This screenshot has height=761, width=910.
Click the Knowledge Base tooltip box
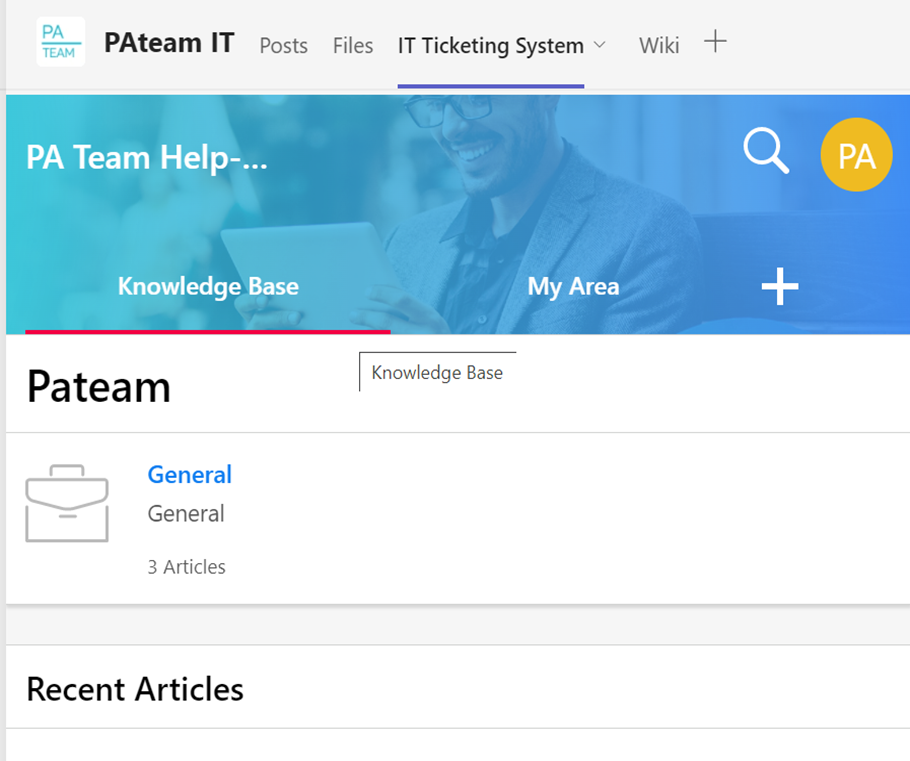437,373
